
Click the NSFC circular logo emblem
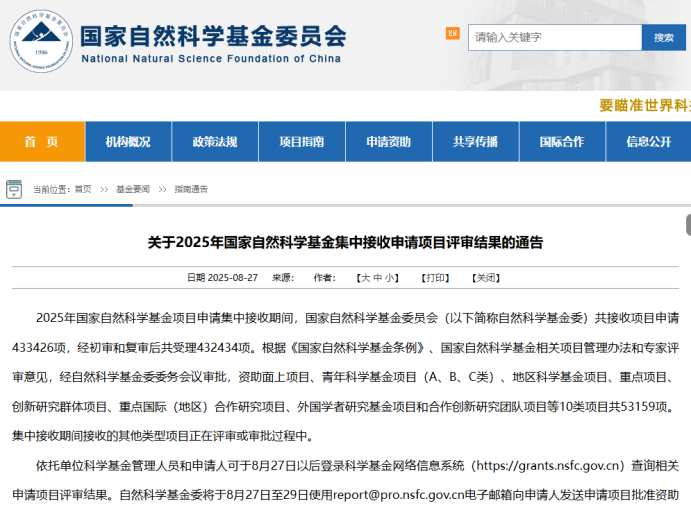coord(41,42)
